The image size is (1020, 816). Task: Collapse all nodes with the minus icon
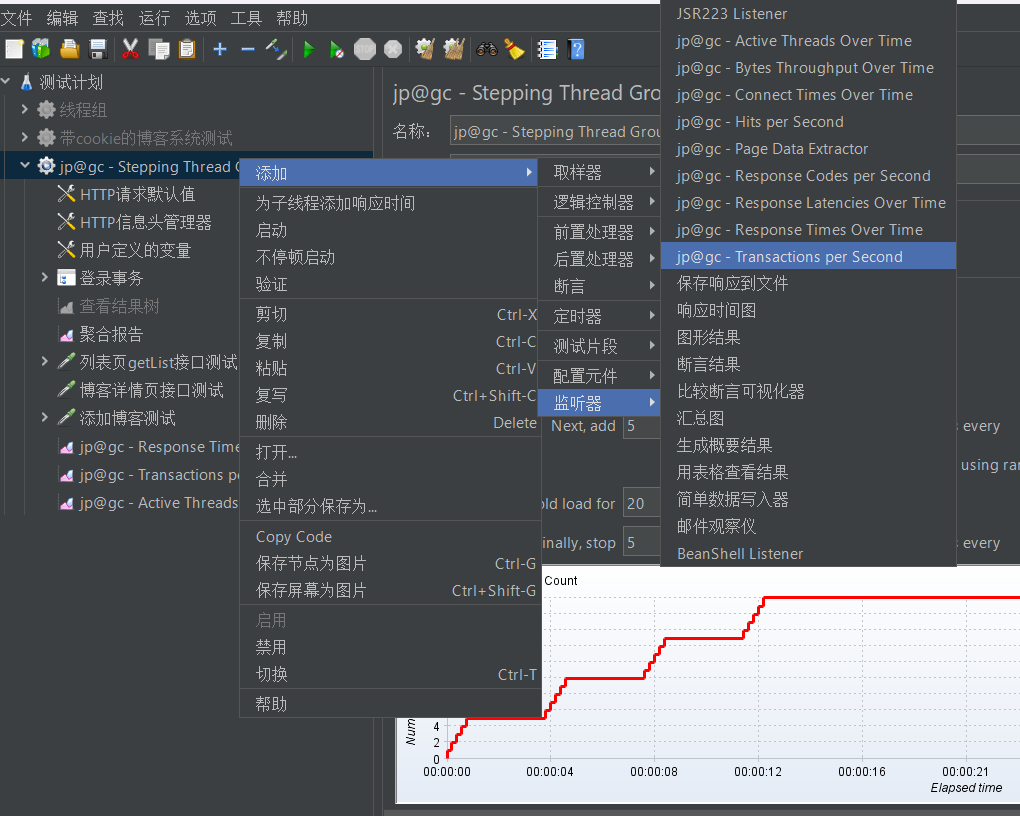[x=248, y=49]
